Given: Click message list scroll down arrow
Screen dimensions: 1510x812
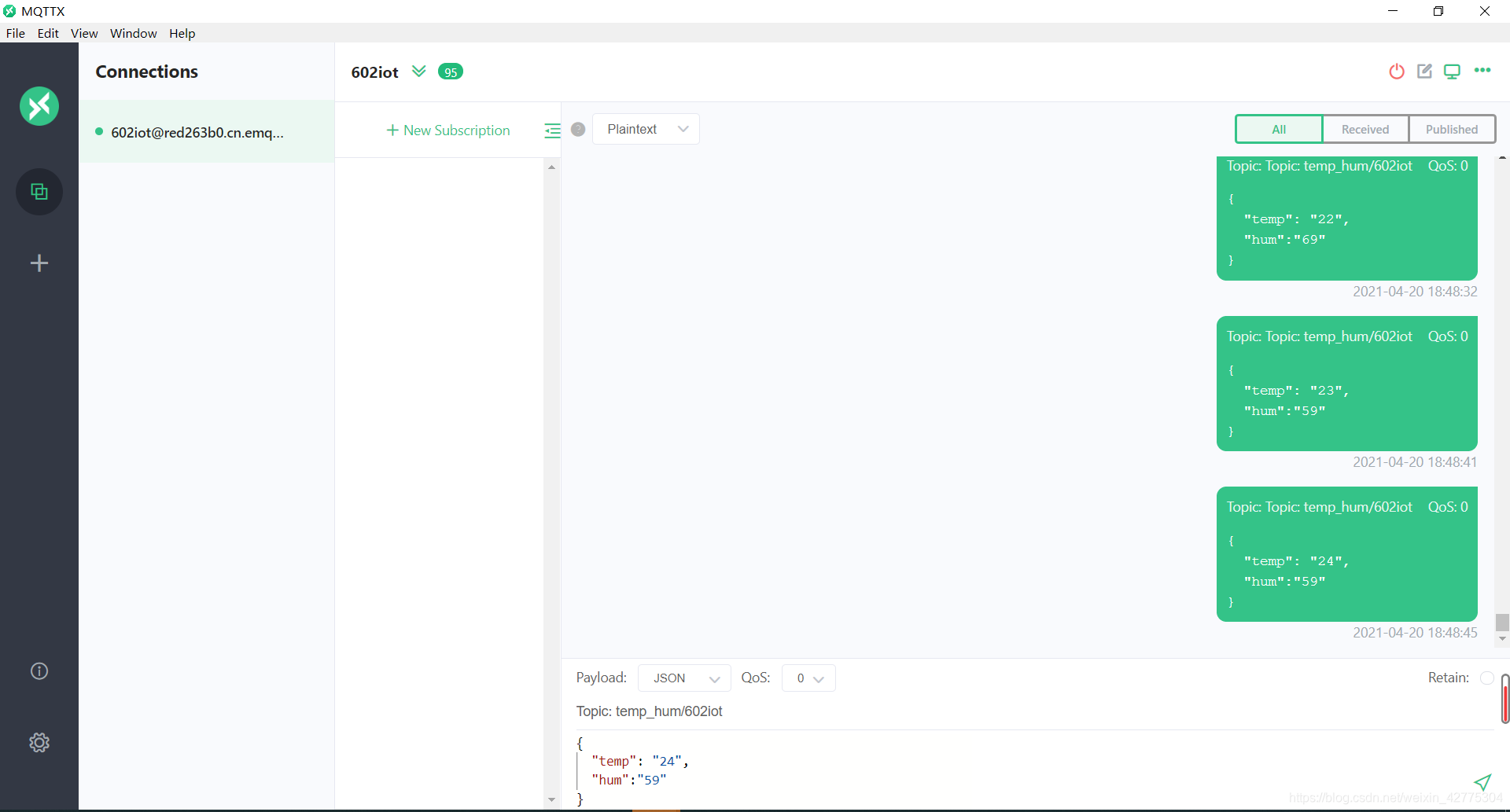Looking at the screenshot, I should pyautogui.click(x=1502, y=639).
